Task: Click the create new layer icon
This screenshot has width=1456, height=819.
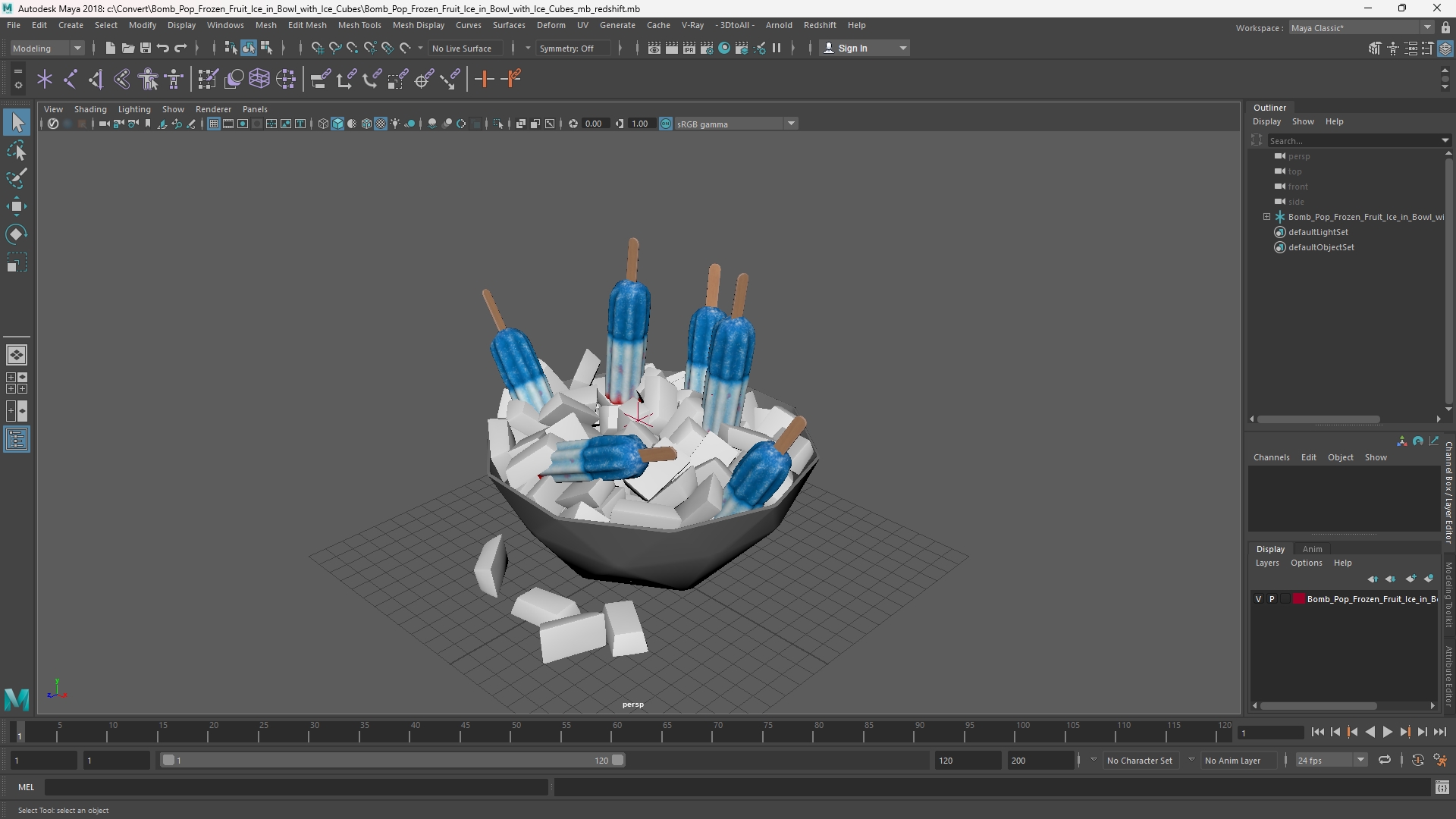Action: [x=1410, y=579]
